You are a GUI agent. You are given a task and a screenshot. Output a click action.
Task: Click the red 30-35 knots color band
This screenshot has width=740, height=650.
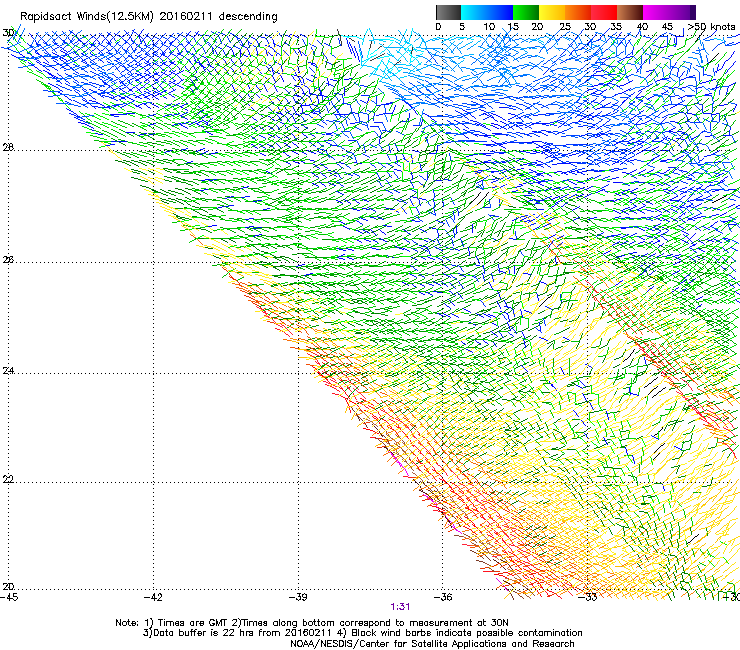tap(604, 12)
